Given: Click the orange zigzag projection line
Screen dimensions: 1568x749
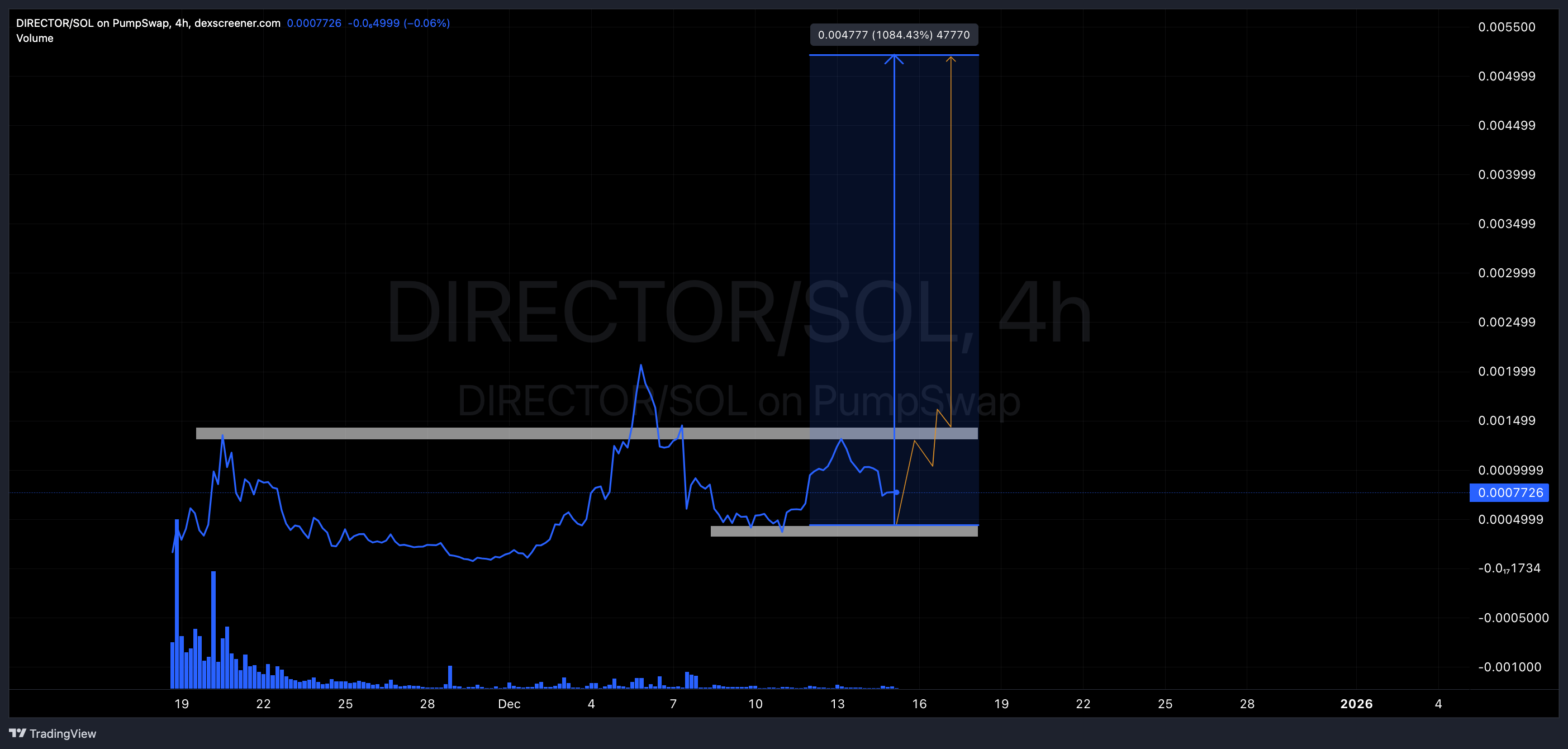Looking at the screenshot, I should 923,454.
